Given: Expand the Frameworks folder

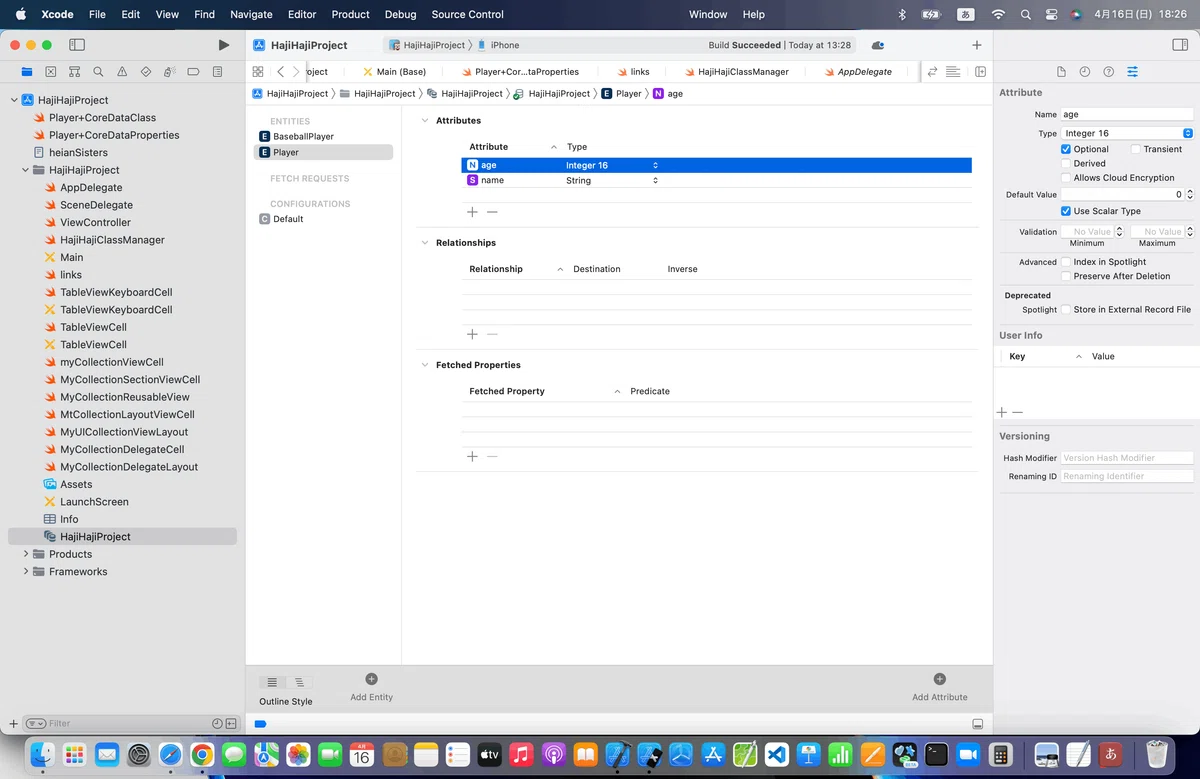Looking at the screenshot, I should pyautogui.click(x=26, y=572).
